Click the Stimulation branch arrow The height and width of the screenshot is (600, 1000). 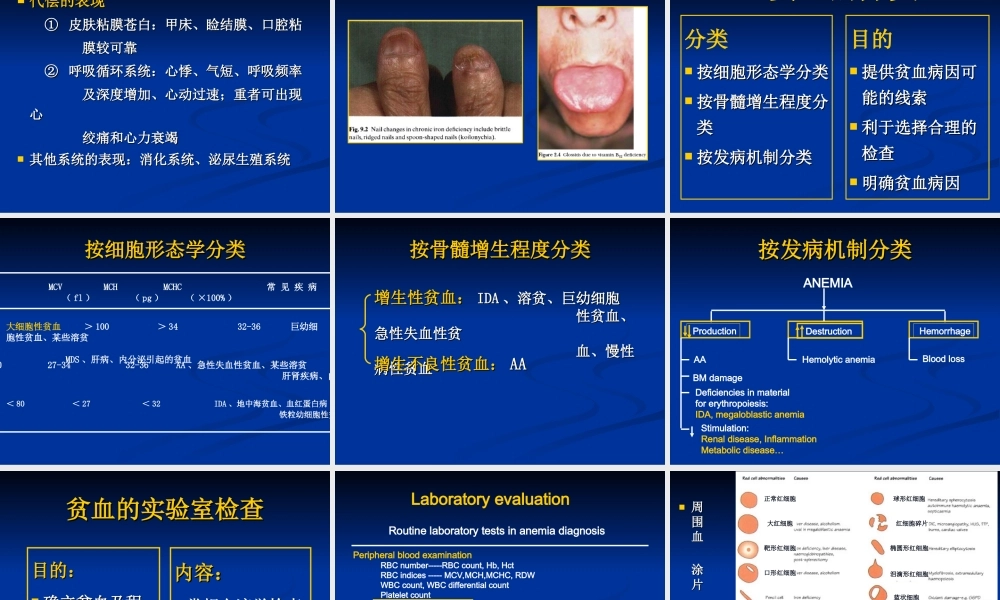click(691, 432)
